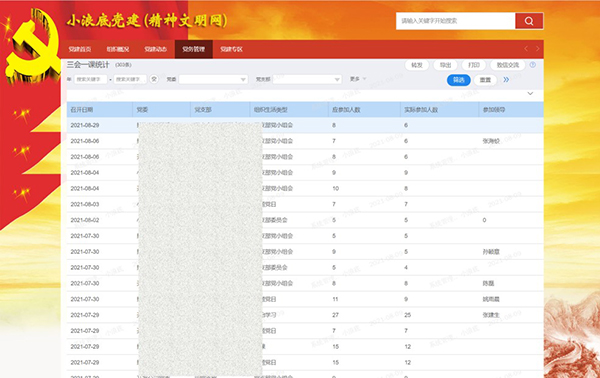Click the 党支部 column header
The width and height of the screenshot is (600, 378).
220,110
